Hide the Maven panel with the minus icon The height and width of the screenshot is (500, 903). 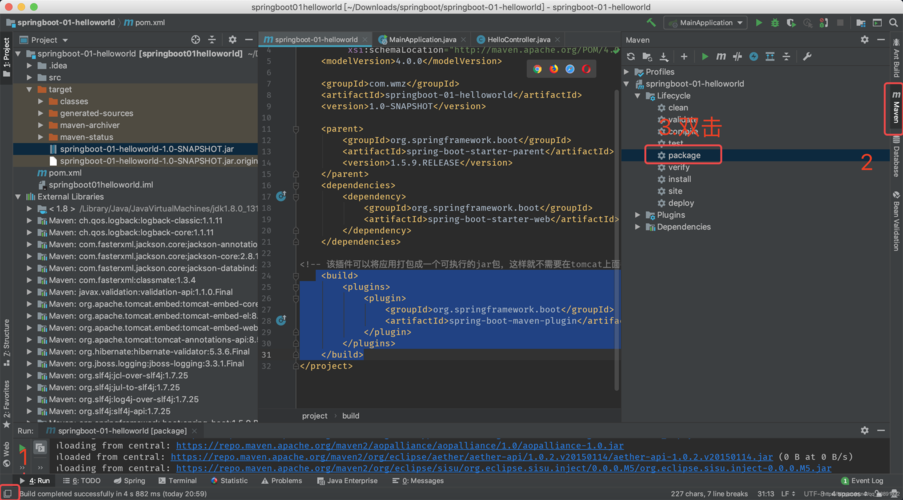pyautogui.click(x=881, y=40)
